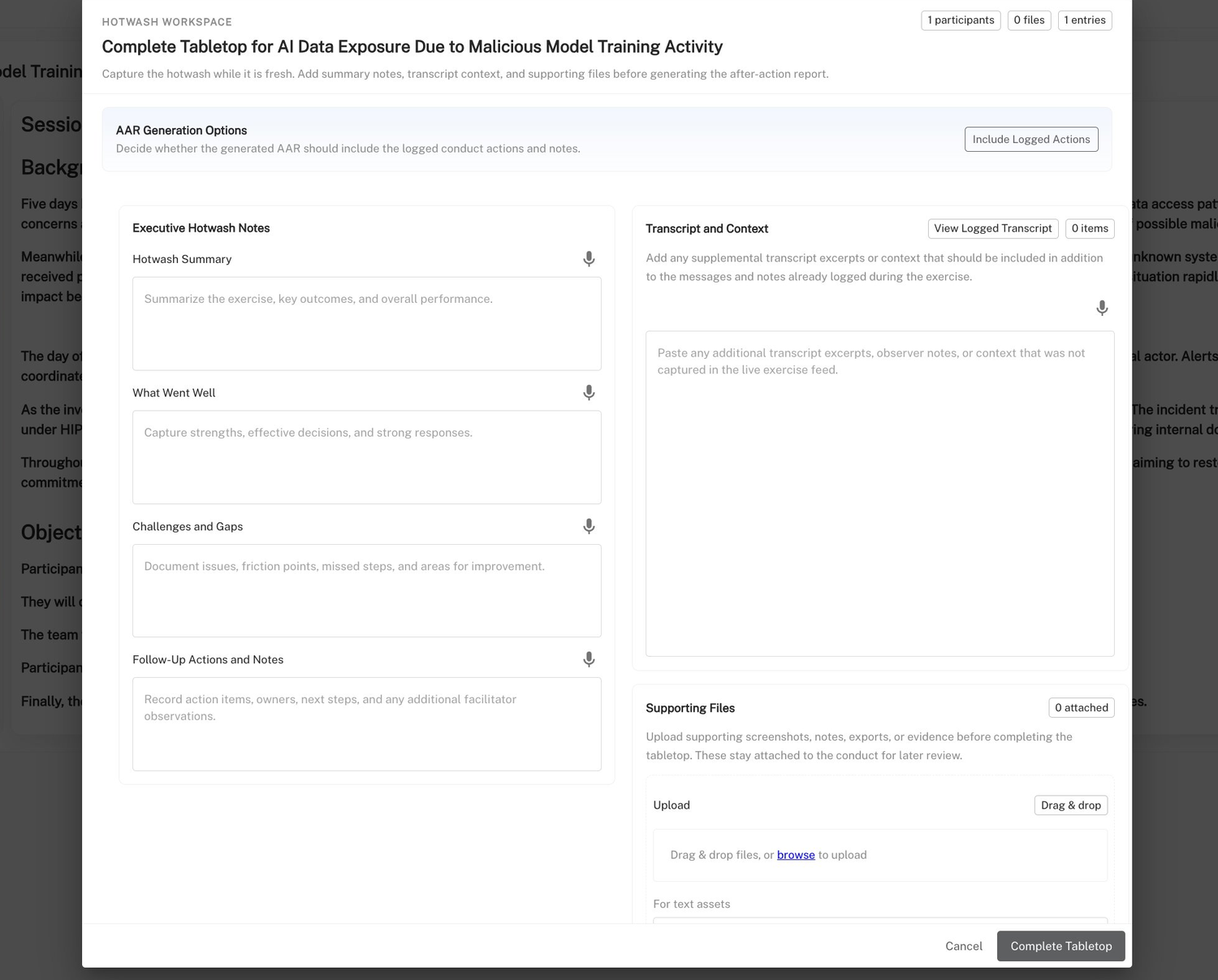Click the Drag & drop badge button
Viewport: 1218px width, 980px height.
click(1071, 805)
